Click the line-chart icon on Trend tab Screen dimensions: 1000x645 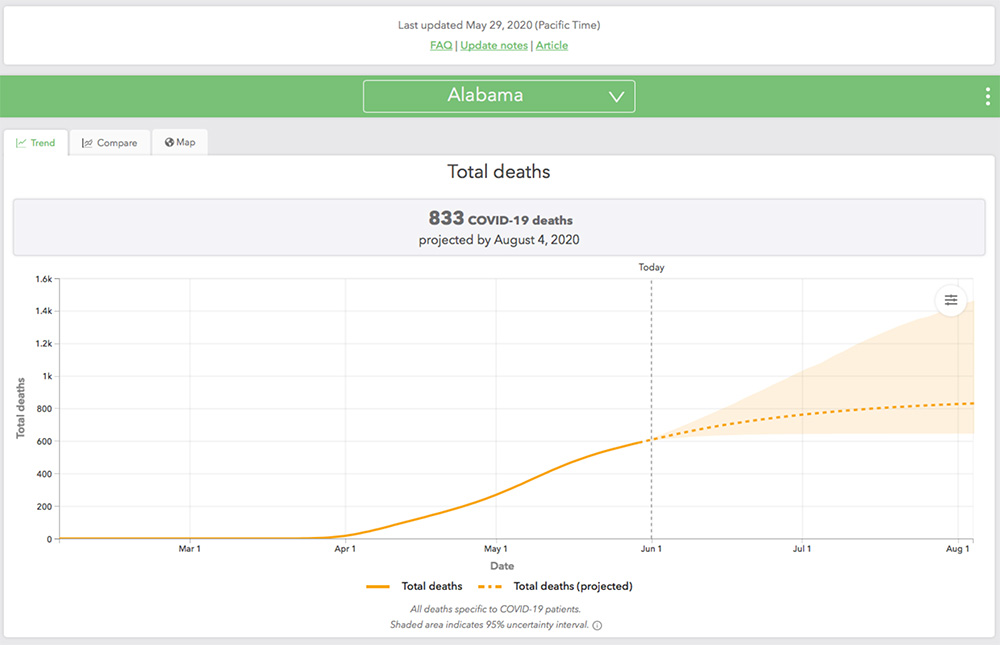[x=20, y=143]
